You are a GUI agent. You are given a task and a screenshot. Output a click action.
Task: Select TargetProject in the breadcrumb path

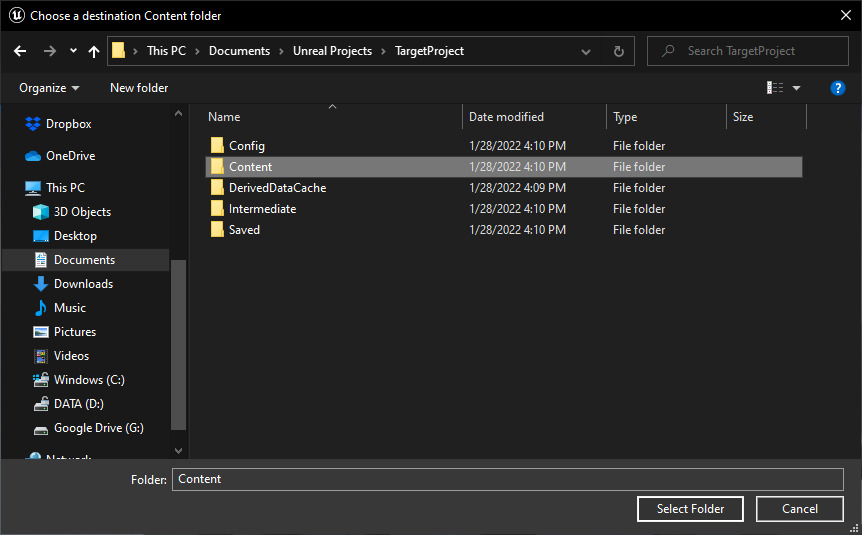click(429, 51)
